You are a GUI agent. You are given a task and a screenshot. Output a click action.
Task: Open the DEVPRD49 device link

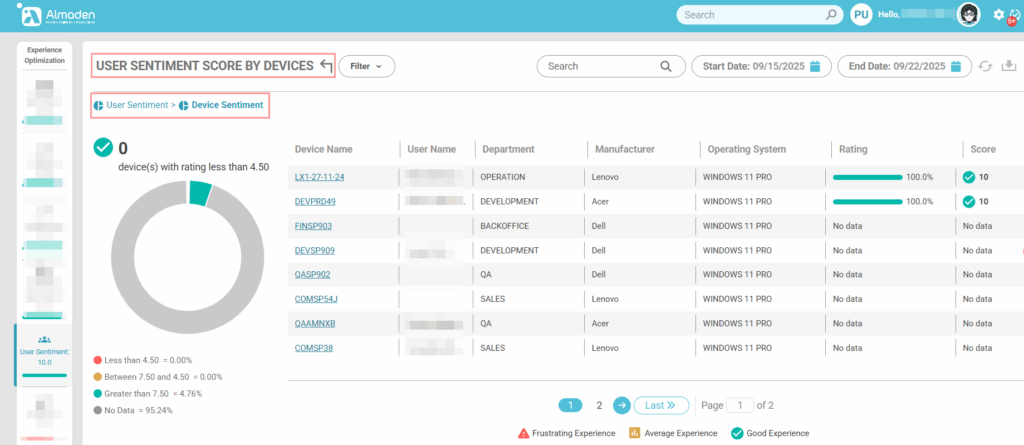[x=315, y=201]
